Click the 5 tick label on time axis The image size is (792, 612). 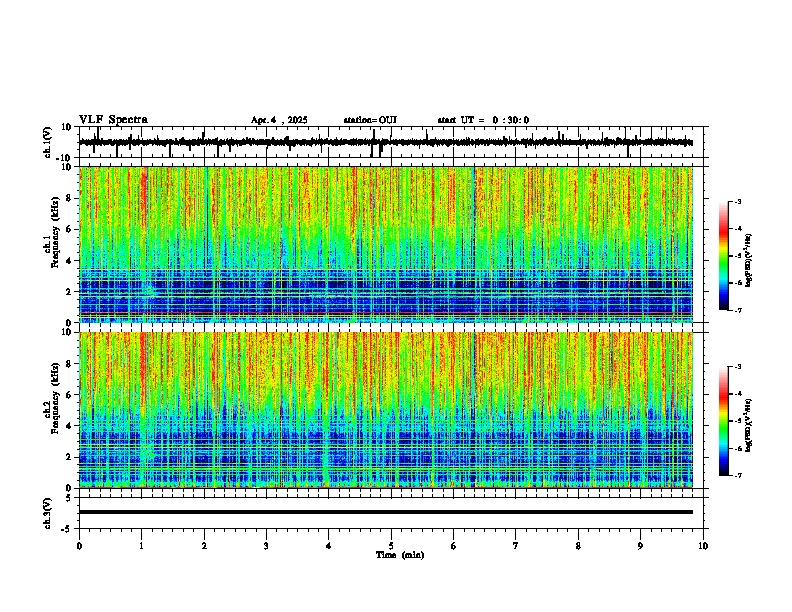coord(391,546)
